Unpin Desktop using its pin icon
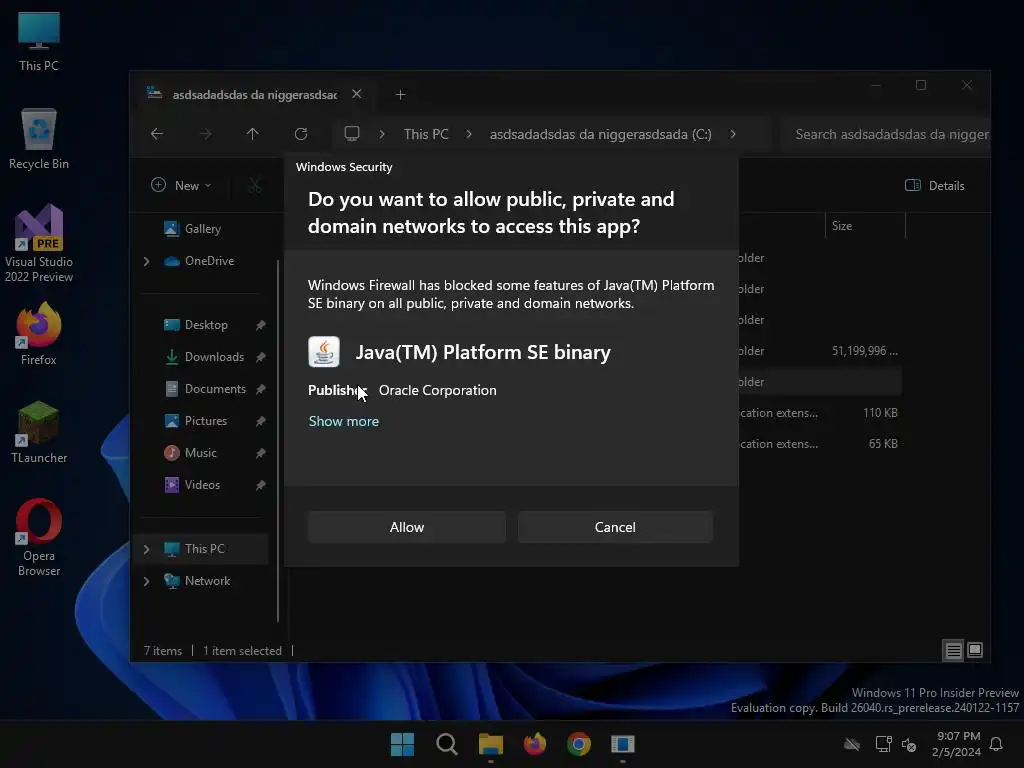This screenshot has width=1024, height=768. 260,325
